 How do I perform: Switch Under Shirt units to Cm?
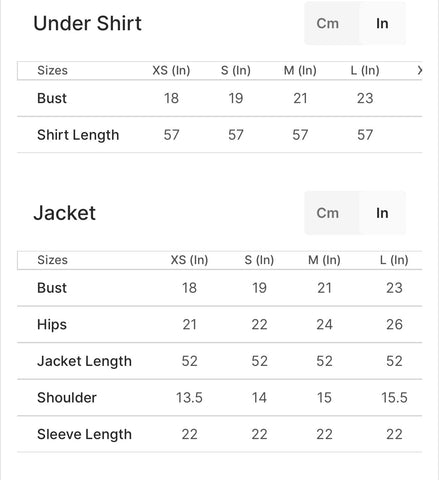(x=328, y=24)
